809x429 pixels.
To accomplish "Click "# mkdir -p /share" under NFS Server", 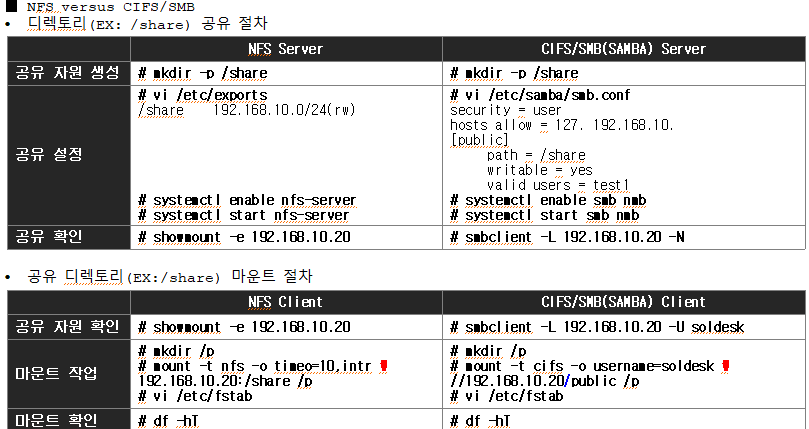I will [x=203, y=73].
